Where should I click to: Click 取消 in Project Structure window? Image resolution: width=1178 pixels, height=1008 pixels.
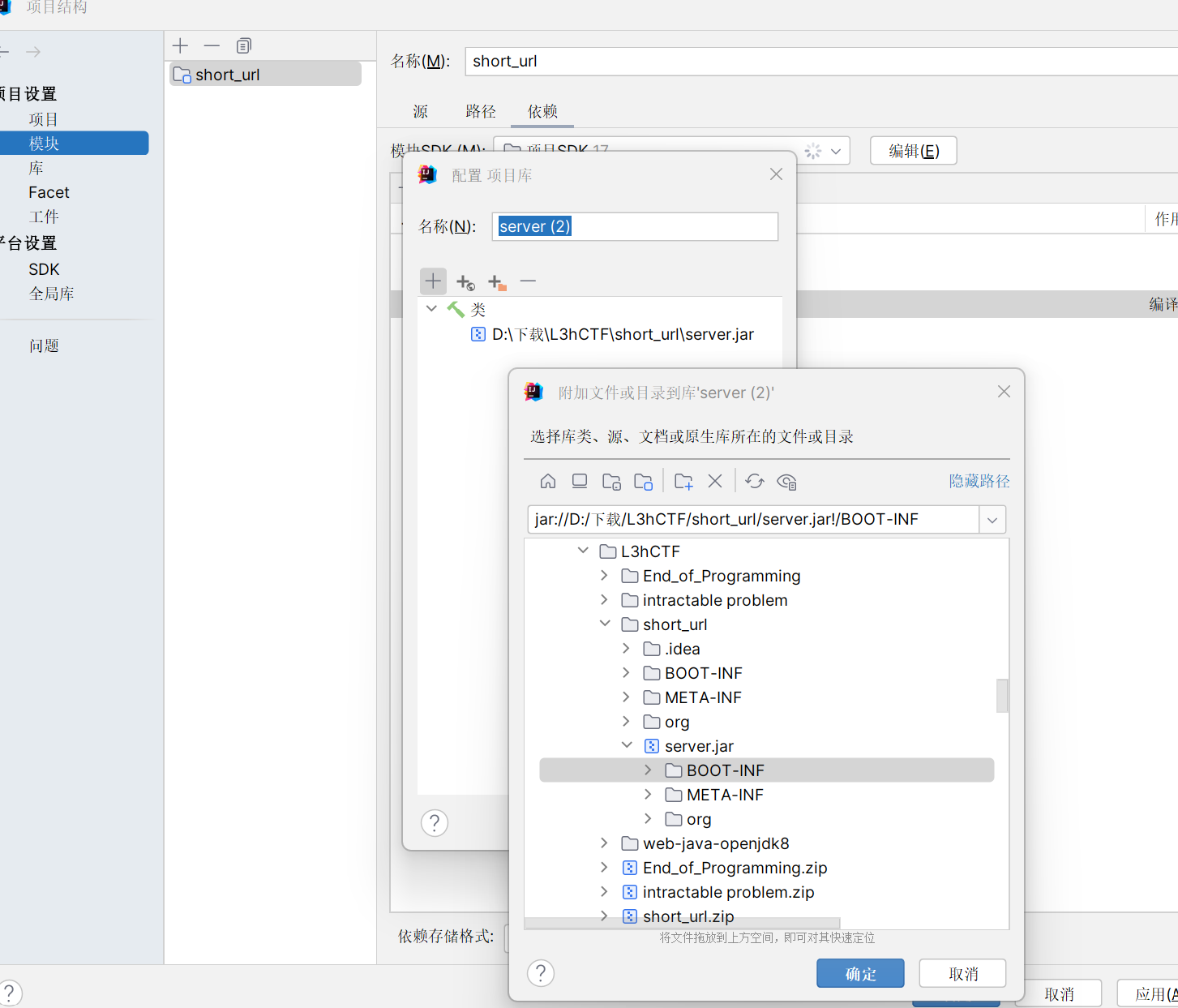(1059, 994)
